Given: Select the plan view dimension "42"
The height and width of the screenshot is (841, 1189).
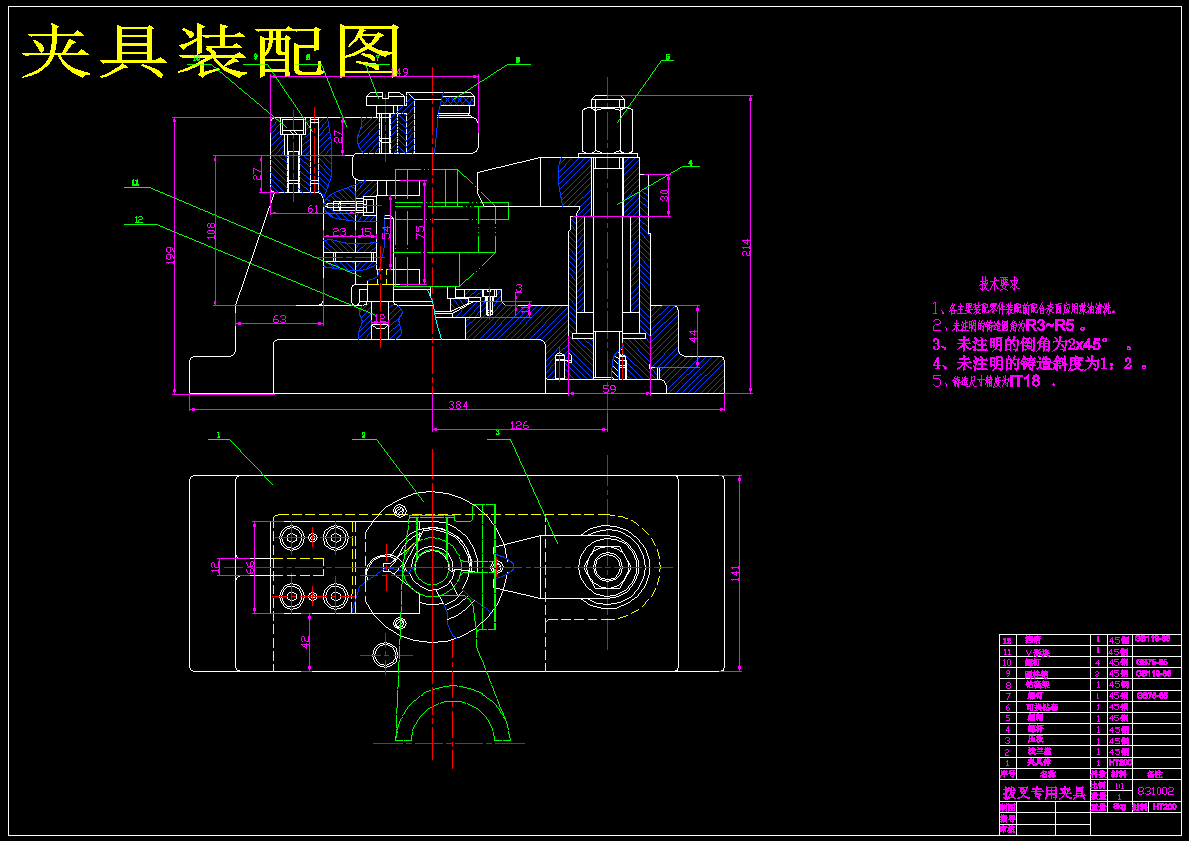Looking at the screenshot, I should [306, 642].
